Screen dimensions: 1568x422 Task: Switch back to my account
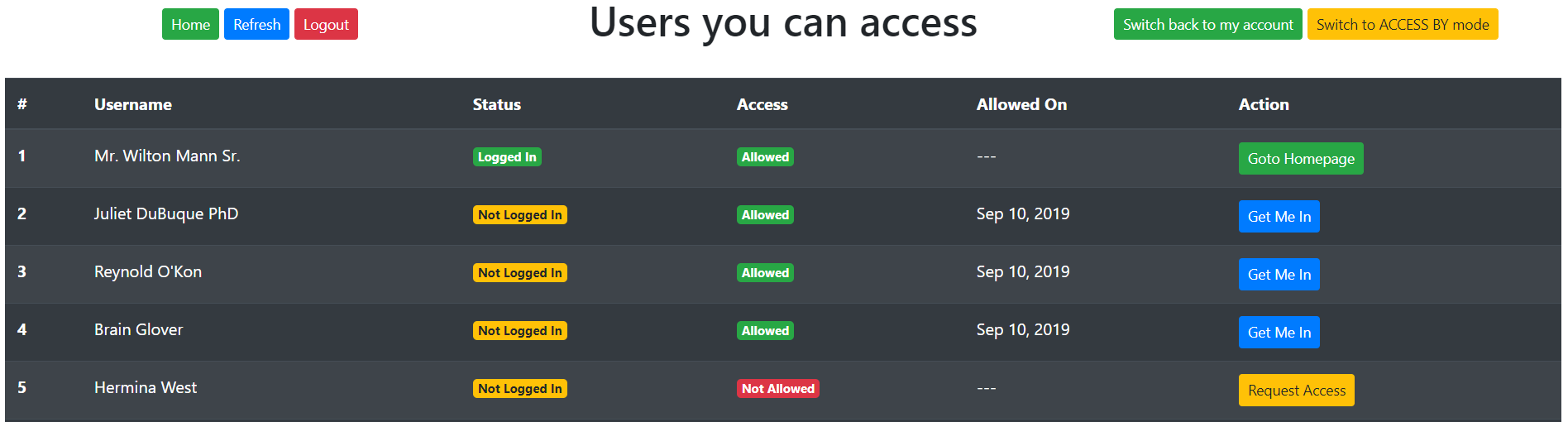coord(1207,24)
